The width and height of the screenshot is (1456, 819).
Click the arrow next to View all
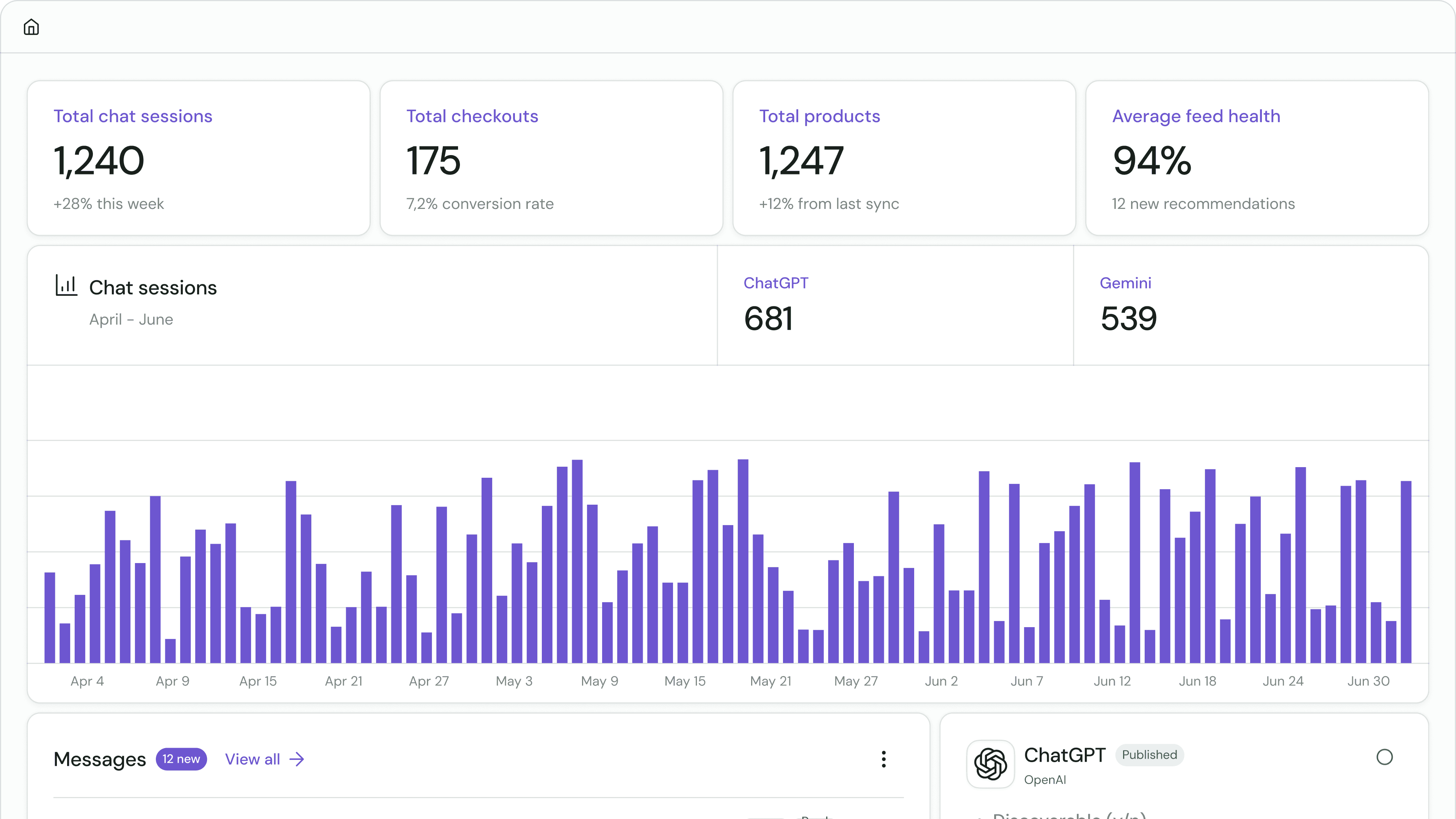pos(297,759)
